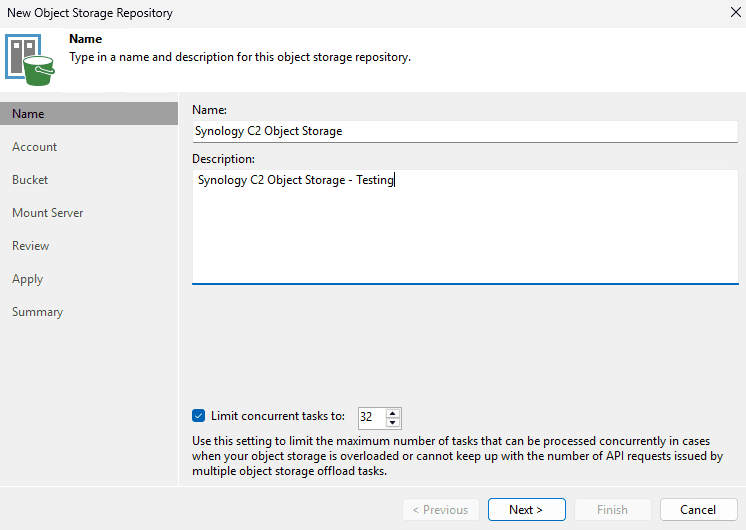Select the Name step in sidebar
Viewport: 746px width, 530px height.
click(x=28, y=114)
